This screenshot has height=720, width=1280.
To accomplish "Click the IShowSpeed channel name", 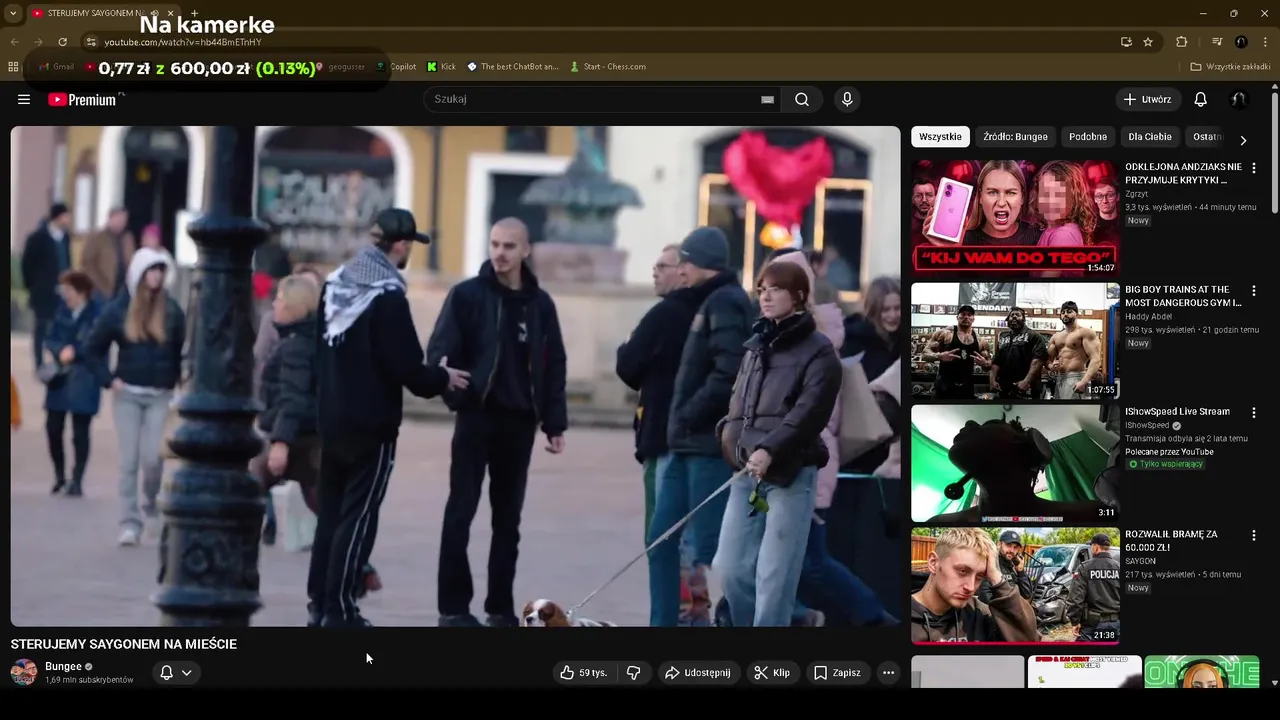I will coord(1147,425).
